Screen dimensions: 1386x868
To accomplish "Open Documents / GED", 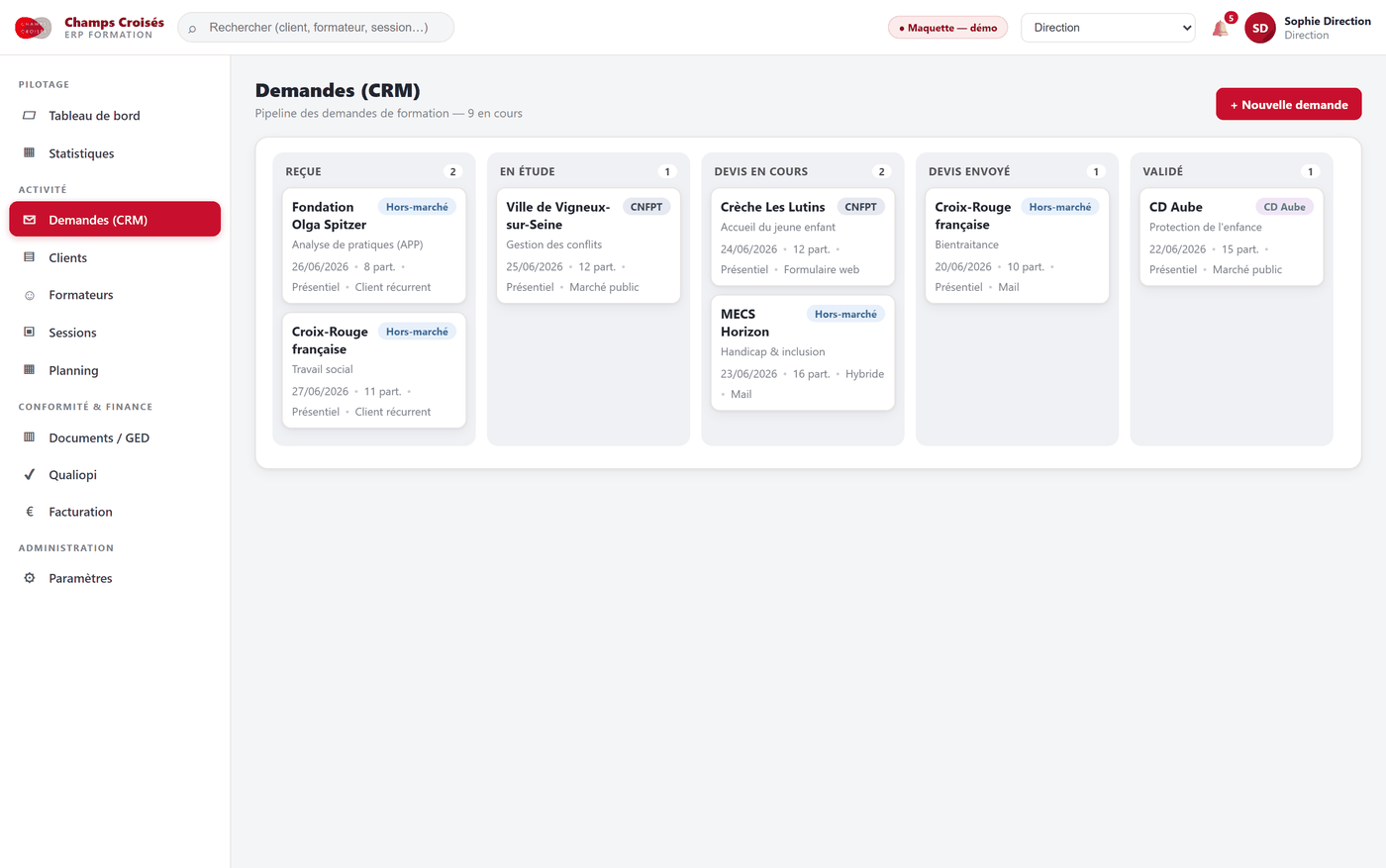I will (115, 437).
